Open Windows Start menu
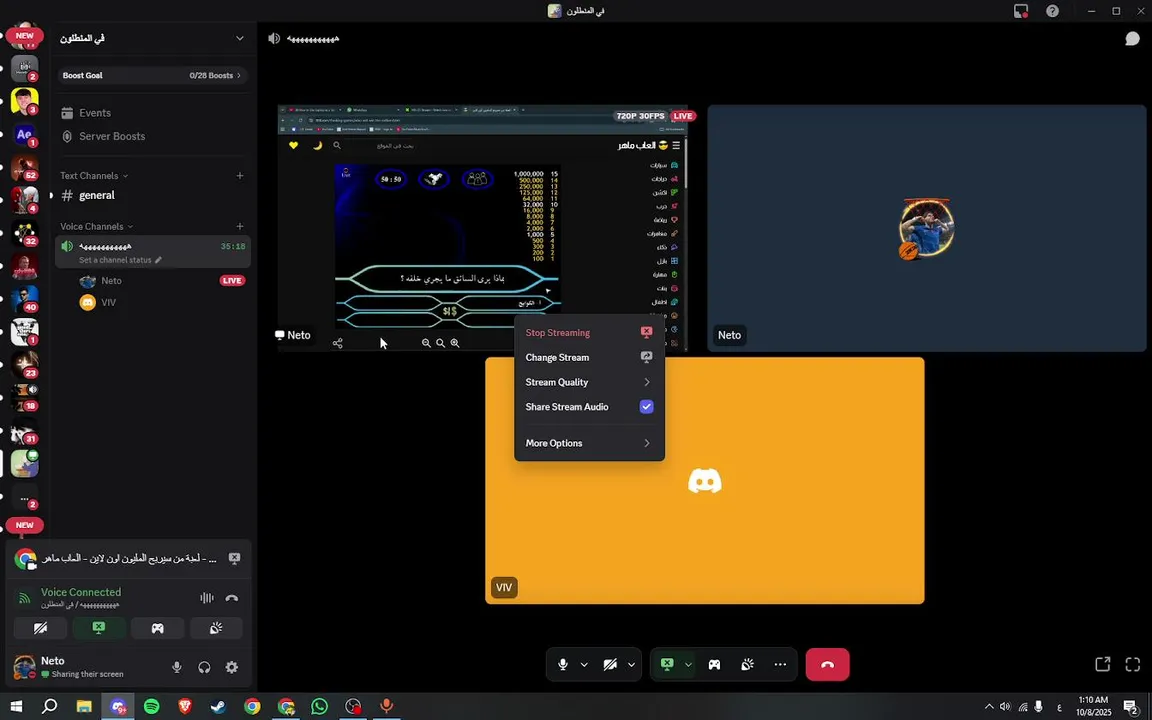 16,706
